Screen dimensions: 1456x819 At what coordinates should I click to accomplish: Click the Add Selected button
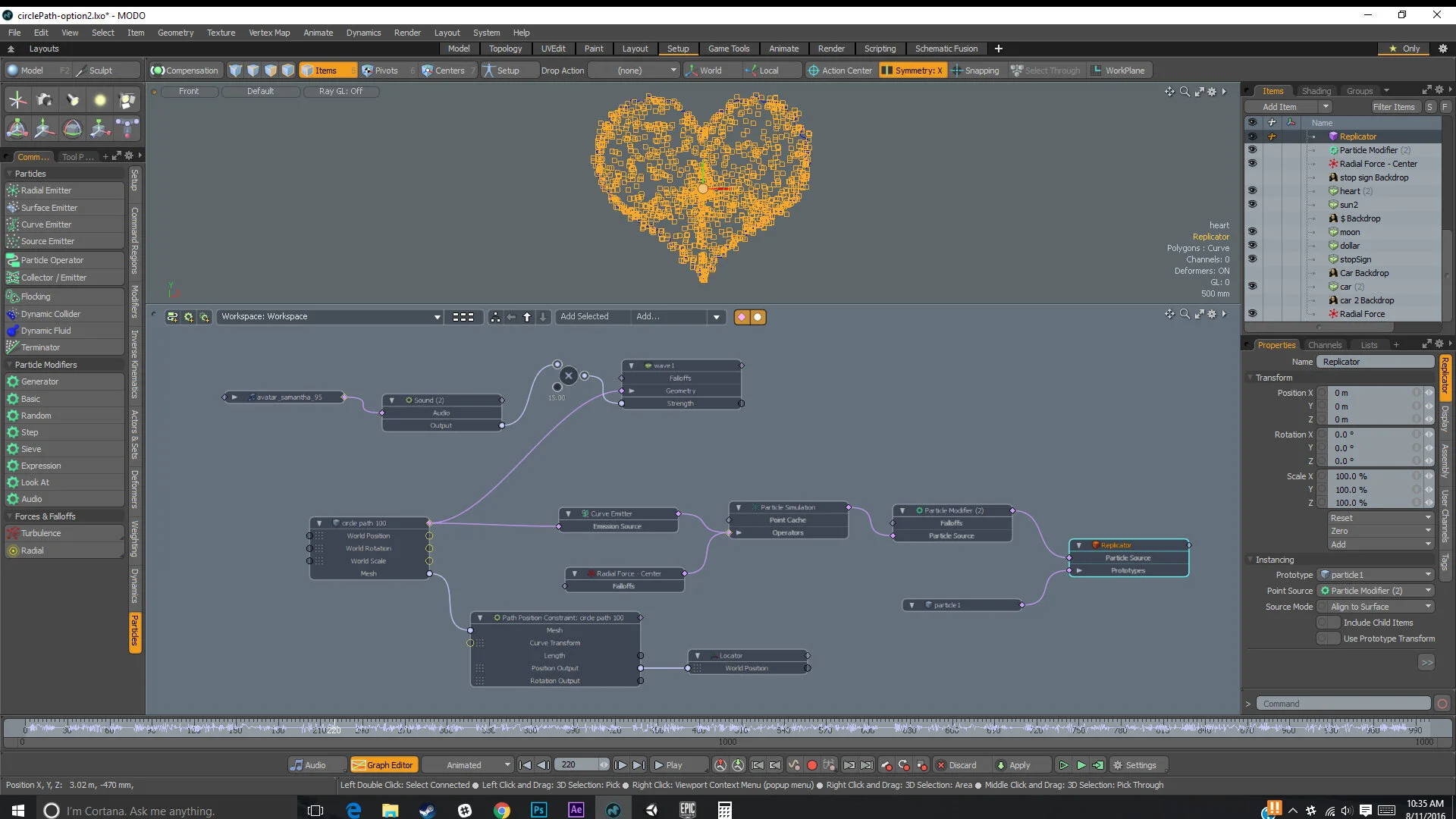[584, 317]
